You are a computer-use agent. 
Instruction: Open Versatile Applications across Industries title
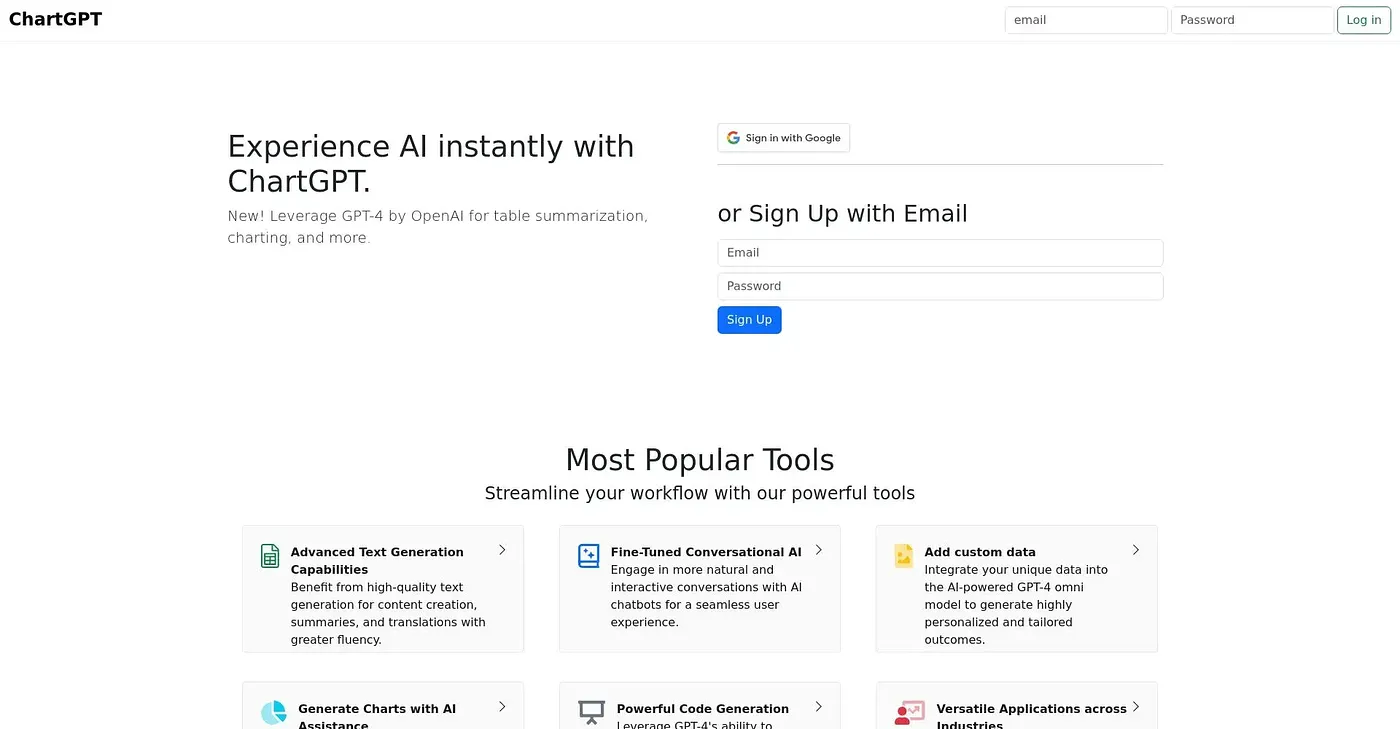click(1031, 716)
